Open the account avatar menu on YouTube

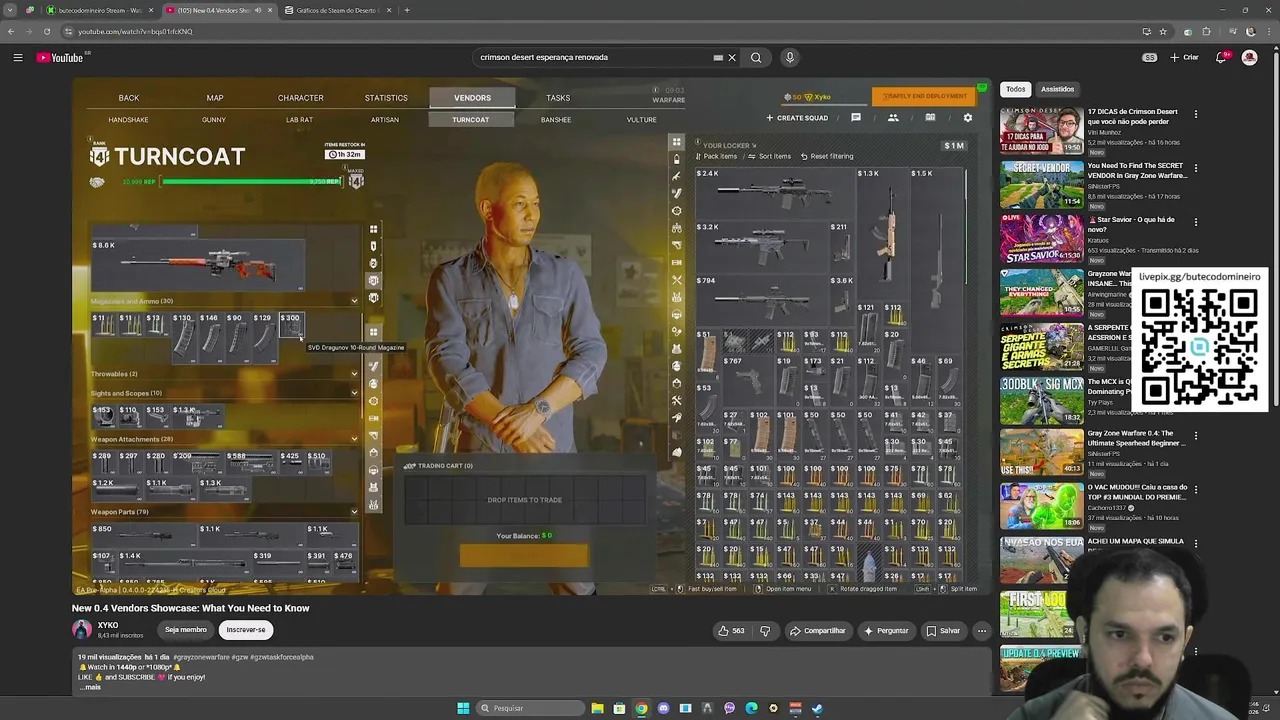click(x=1249, y=57)
